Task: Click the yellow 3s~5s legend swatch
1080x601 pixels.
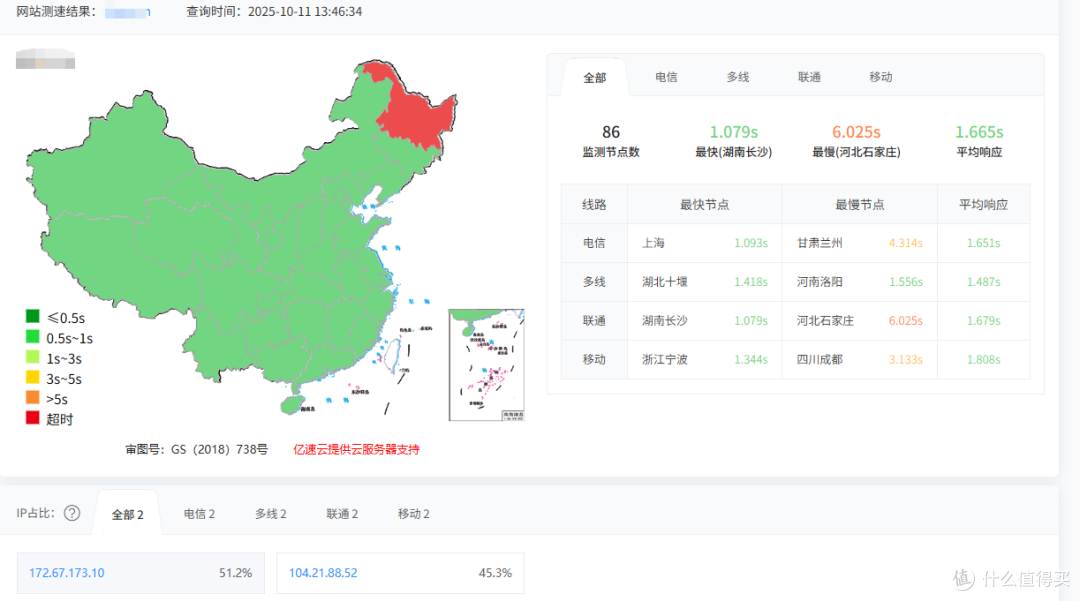Action: (32, 377)
